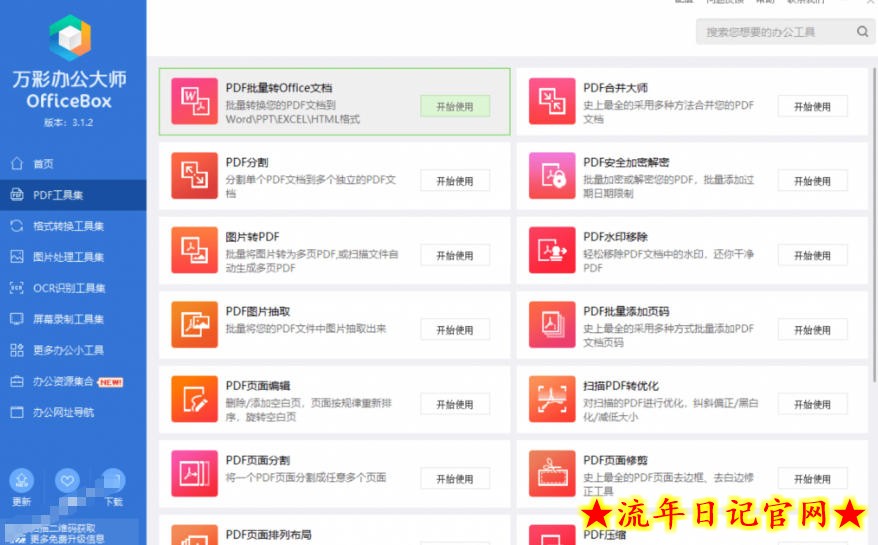The image size is (878, 545).
Task: Open 格式转换工具集 in the sidebar
Action: 73,226
